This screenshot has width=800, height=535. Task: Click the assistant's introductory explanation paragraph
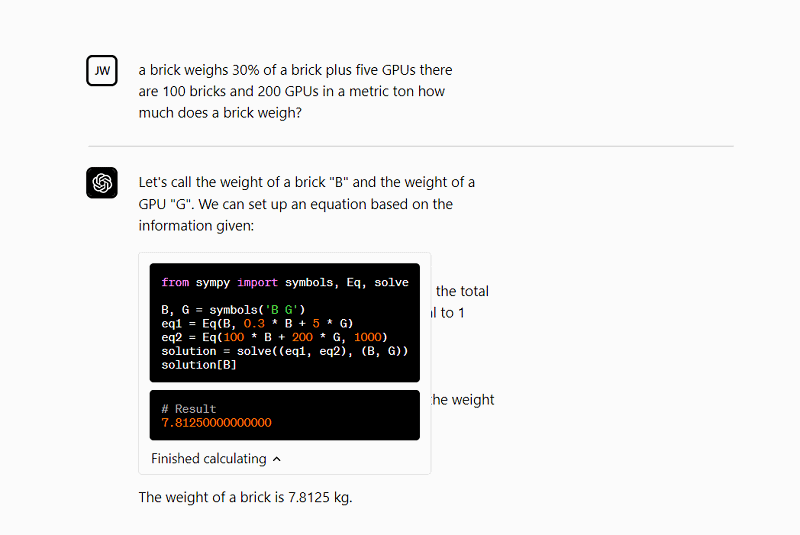point(307,204)
